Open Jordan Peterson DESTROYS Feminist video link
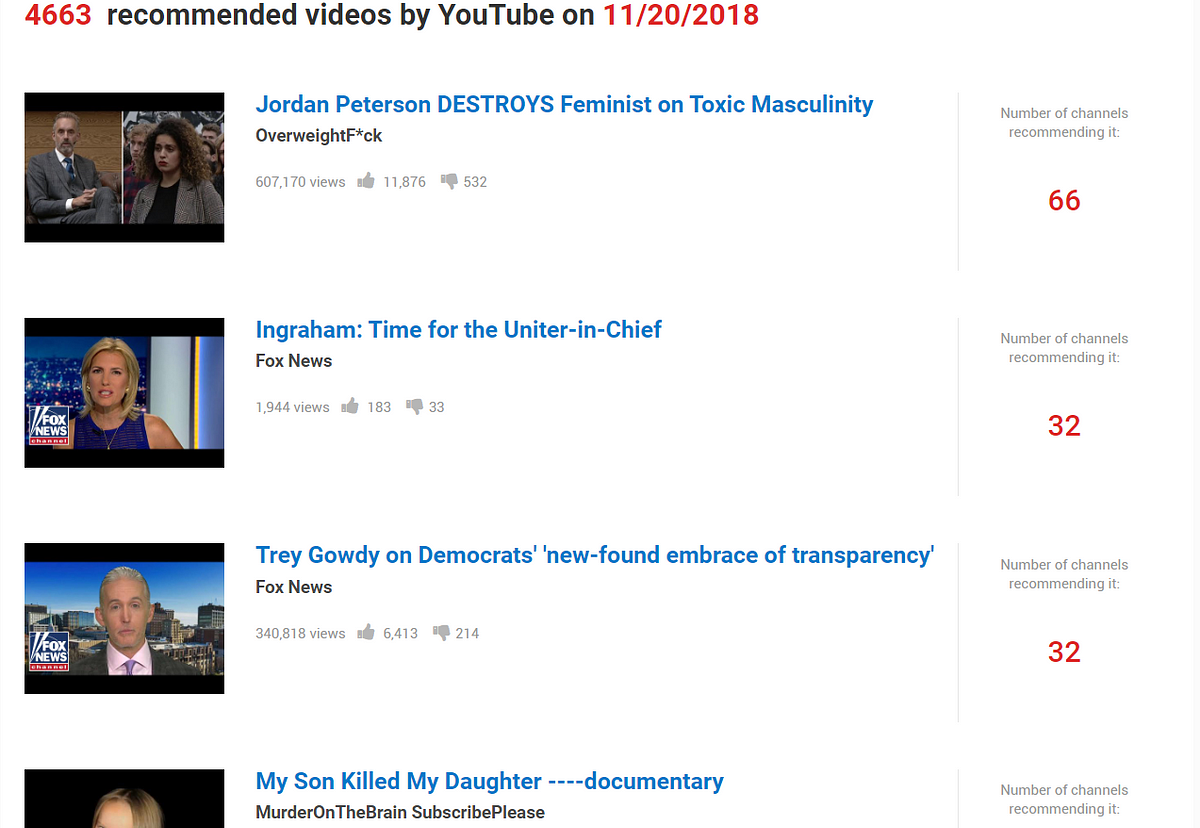The image size is (1200, 828). [564, 104]
